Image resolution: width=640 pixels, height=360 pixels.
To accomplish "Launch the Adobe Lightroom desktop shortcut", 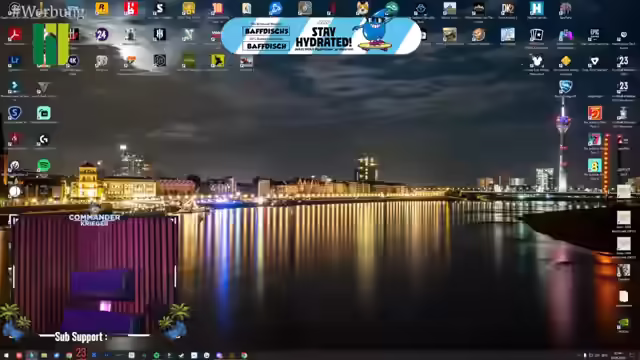I will point(15,61).
